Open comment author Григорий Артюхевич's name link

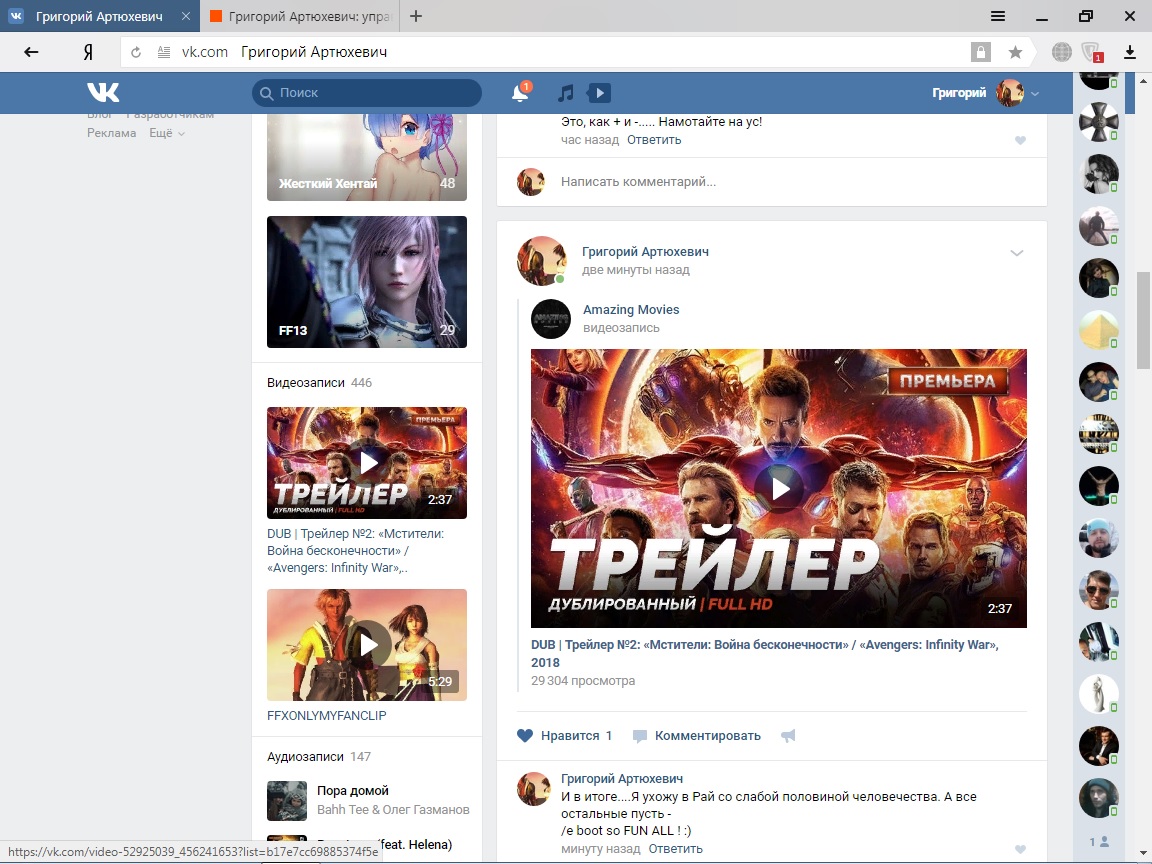(x=622, y=778)
